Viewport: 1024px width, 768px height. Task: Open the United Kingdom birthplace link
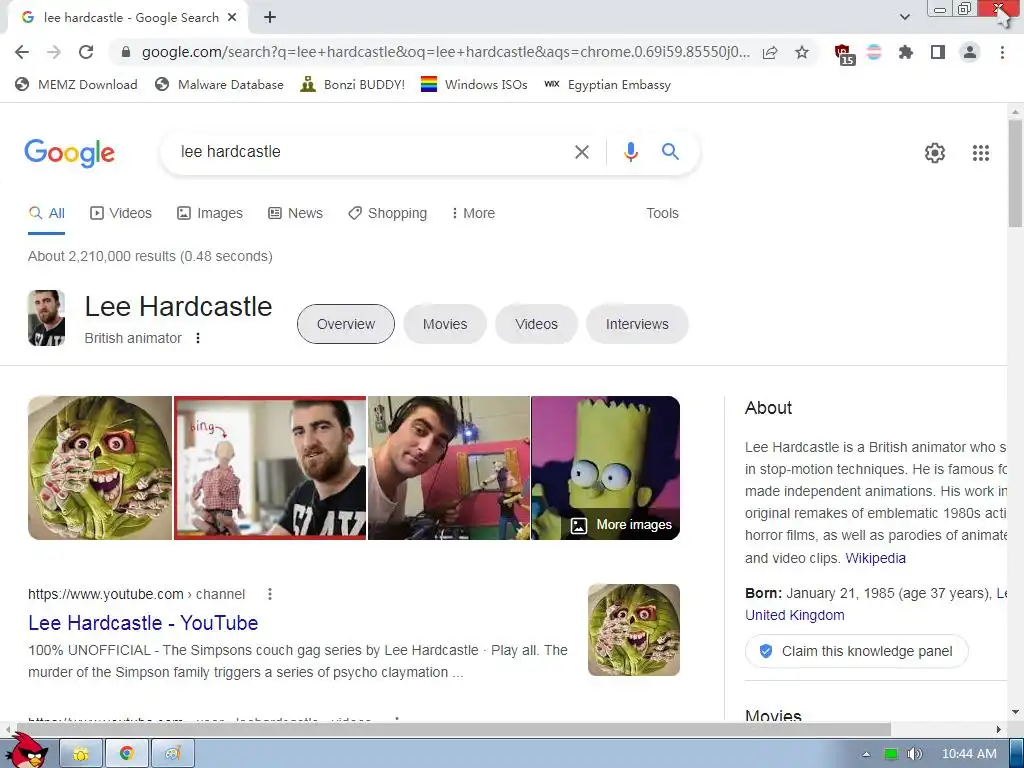795,615
